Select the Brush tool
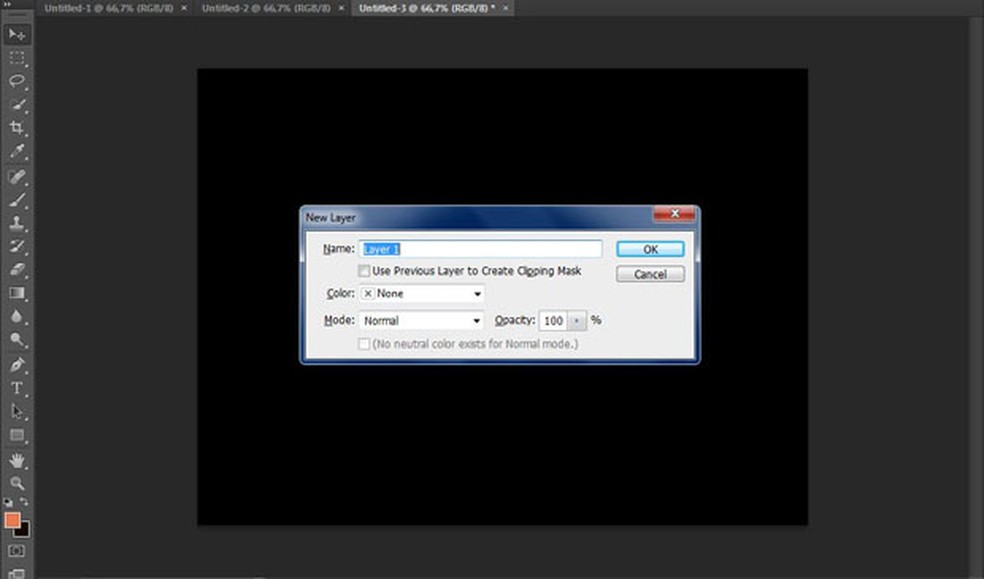This screenshot has width=984, height=579. point(17,200)
